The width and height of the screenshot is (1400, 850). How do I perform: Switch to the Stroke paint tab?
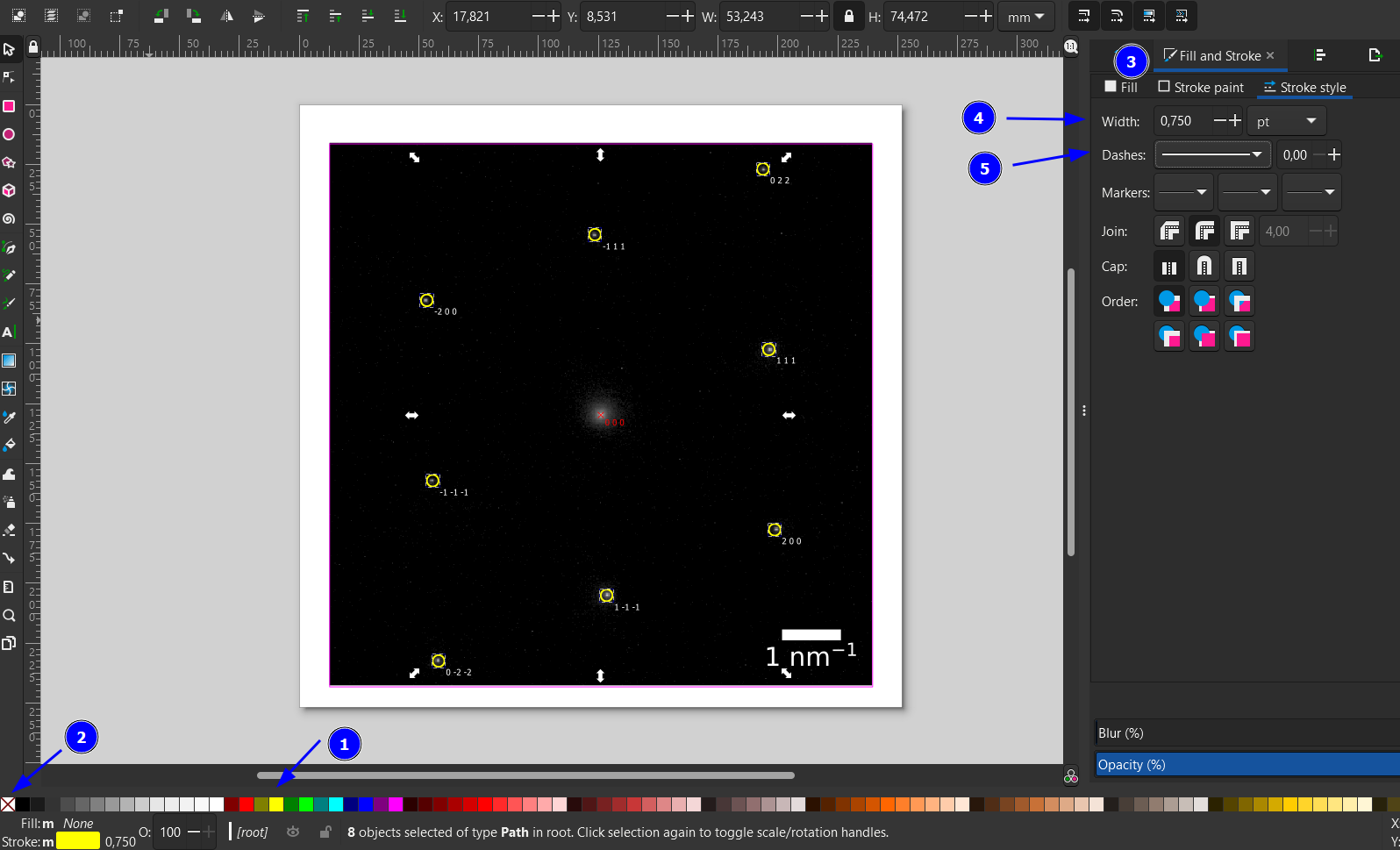tap(1201, 87)
